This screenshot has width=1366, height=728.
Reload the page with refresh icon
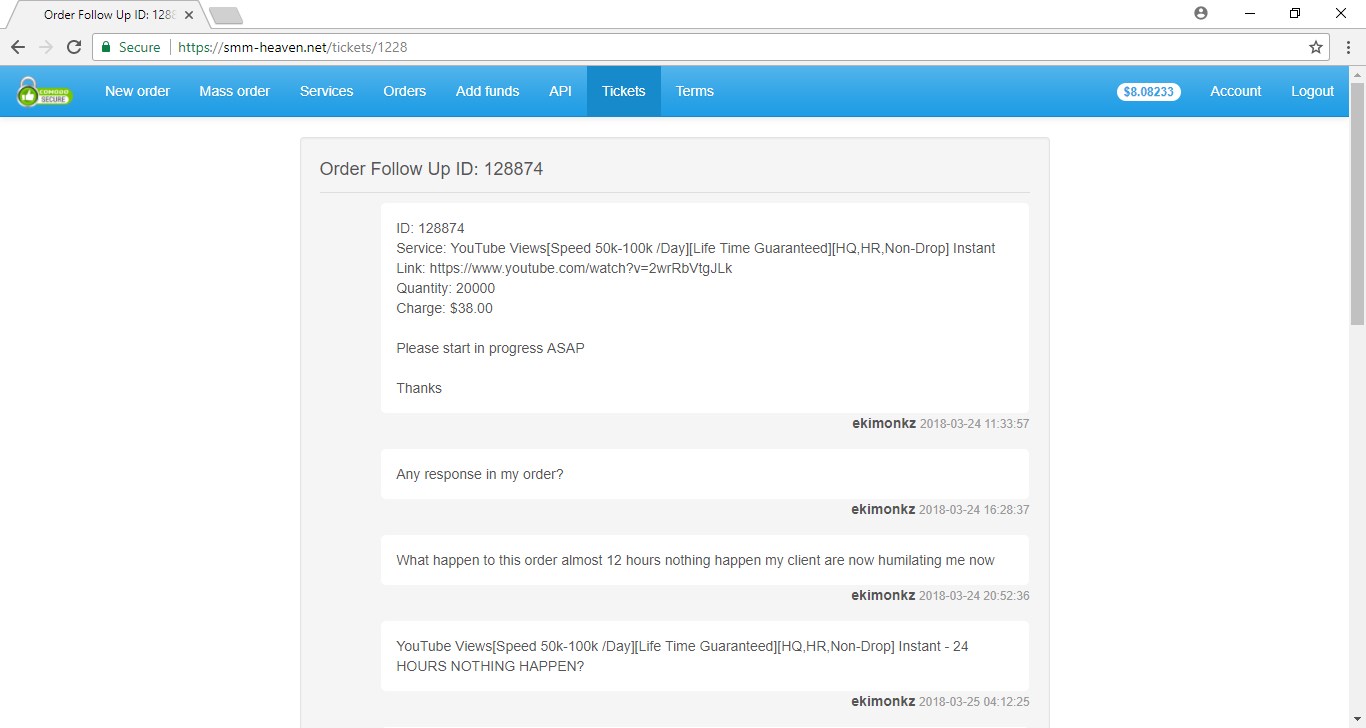(x=74, y=47)
